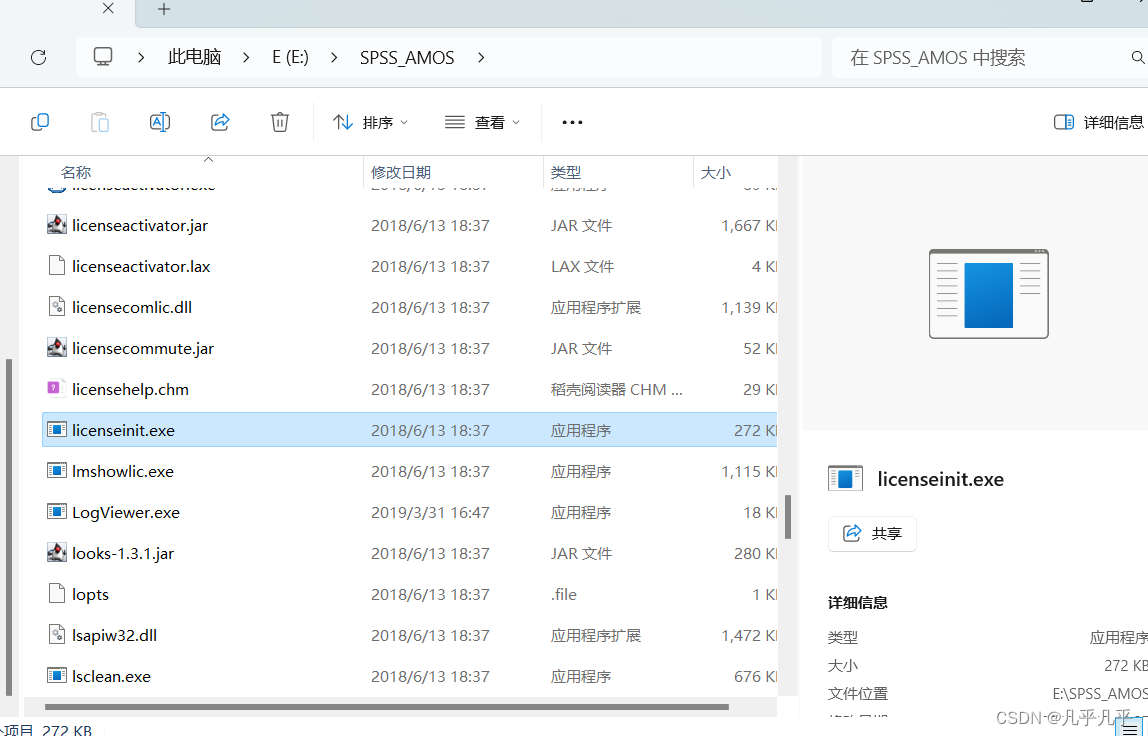Go to E (E:) drive via breadcrumb

290,57
